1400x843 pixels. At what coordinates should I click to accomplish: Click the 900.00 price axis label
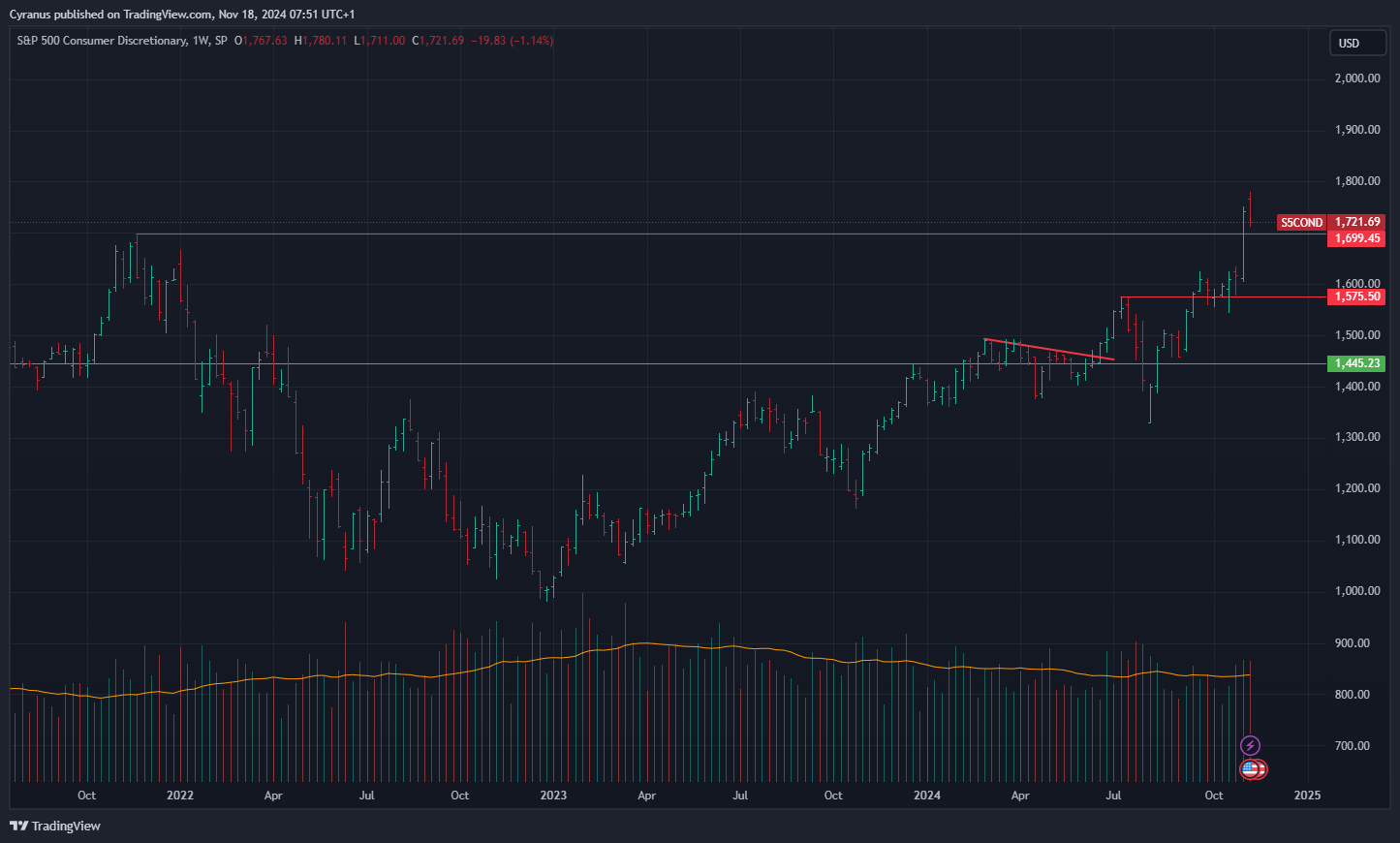pos(1353,643)
